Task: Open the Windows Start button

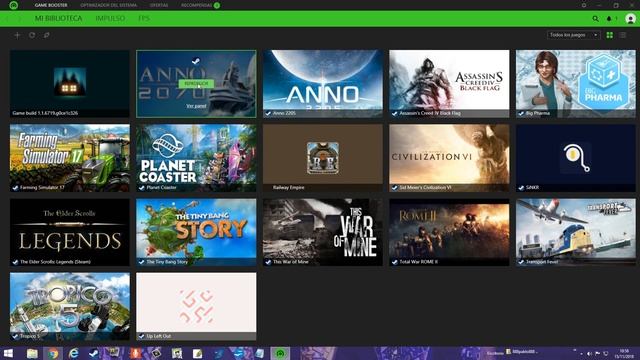Action: tap(8, 353)
